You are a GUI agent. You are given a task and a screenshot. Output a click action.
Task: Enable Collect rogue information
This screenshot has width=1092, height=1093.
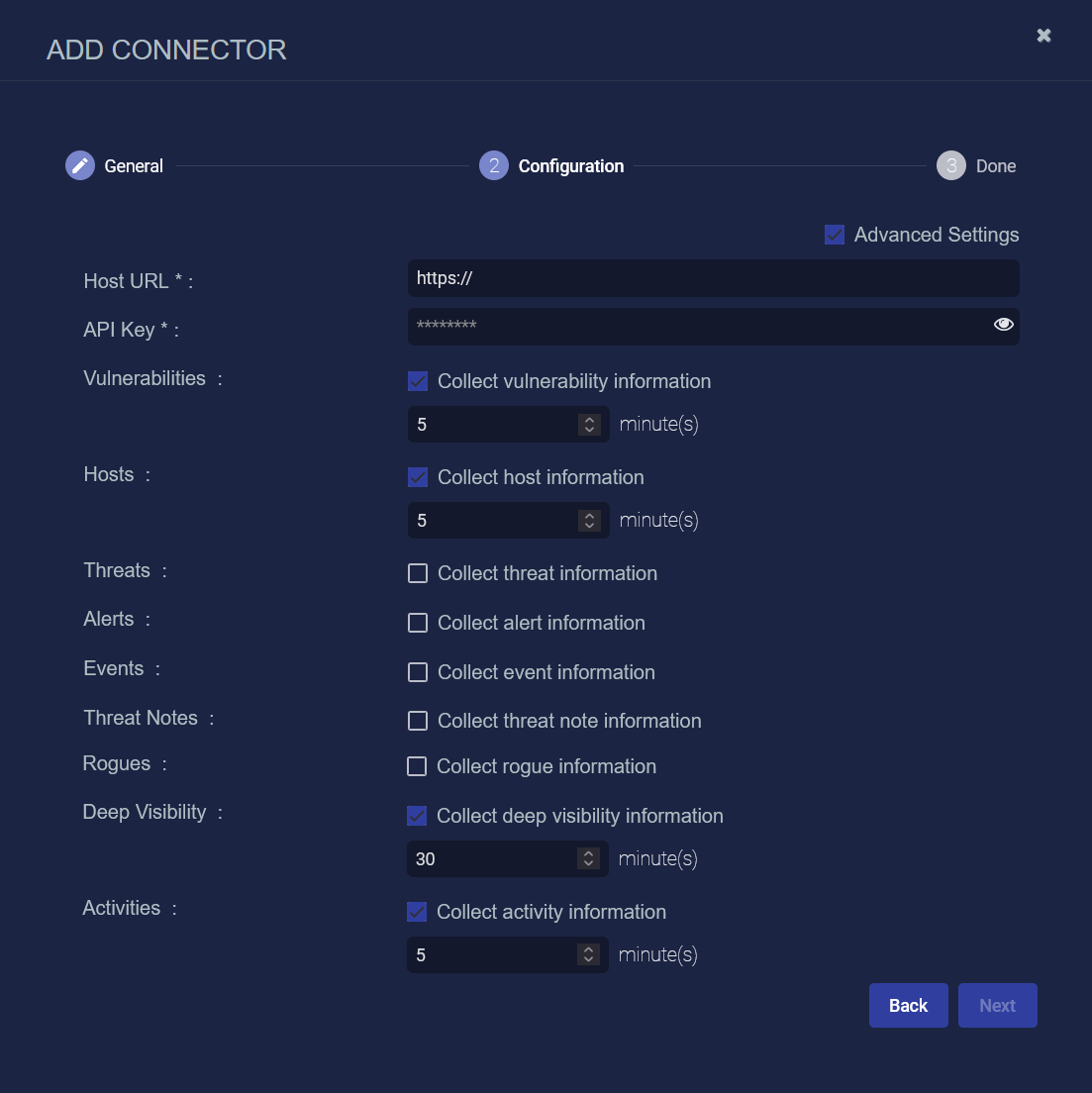tap(417, 766)
